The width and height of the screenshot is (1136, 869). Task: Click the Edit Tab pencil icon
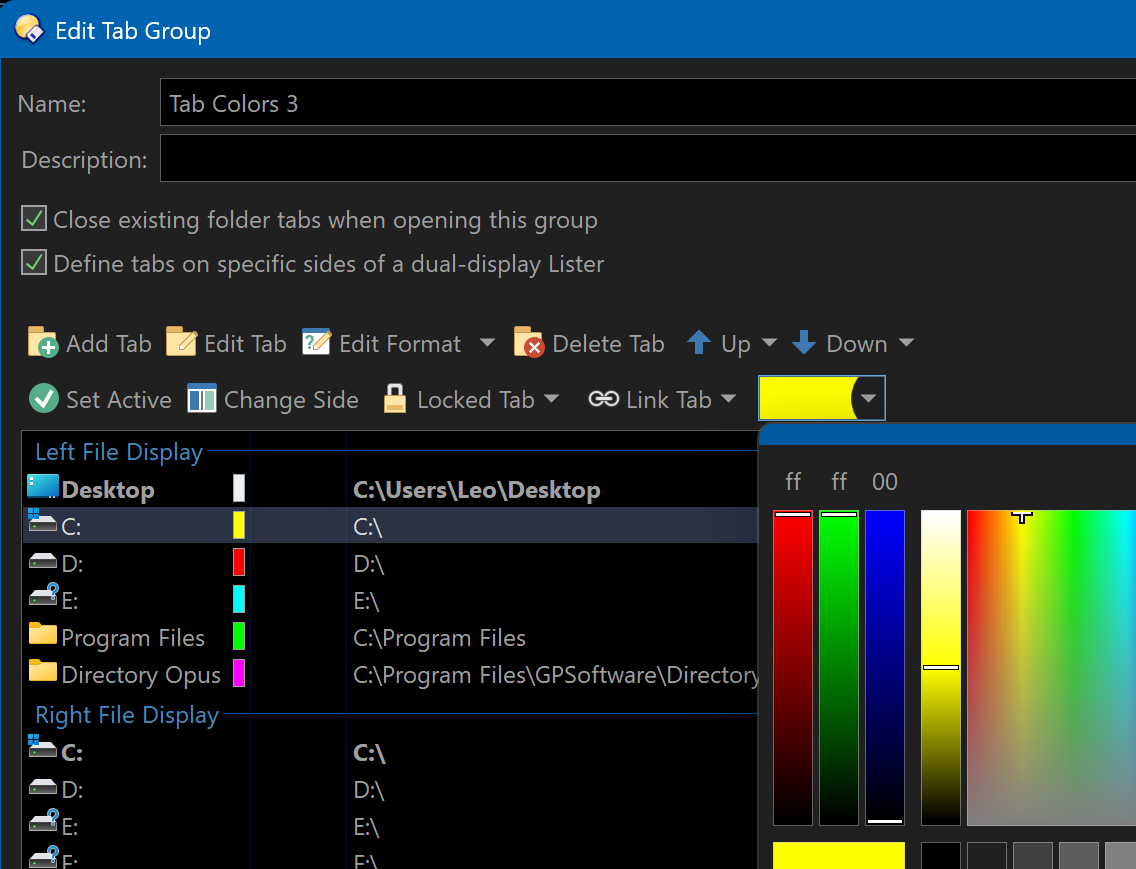click(x=181, y=343)
